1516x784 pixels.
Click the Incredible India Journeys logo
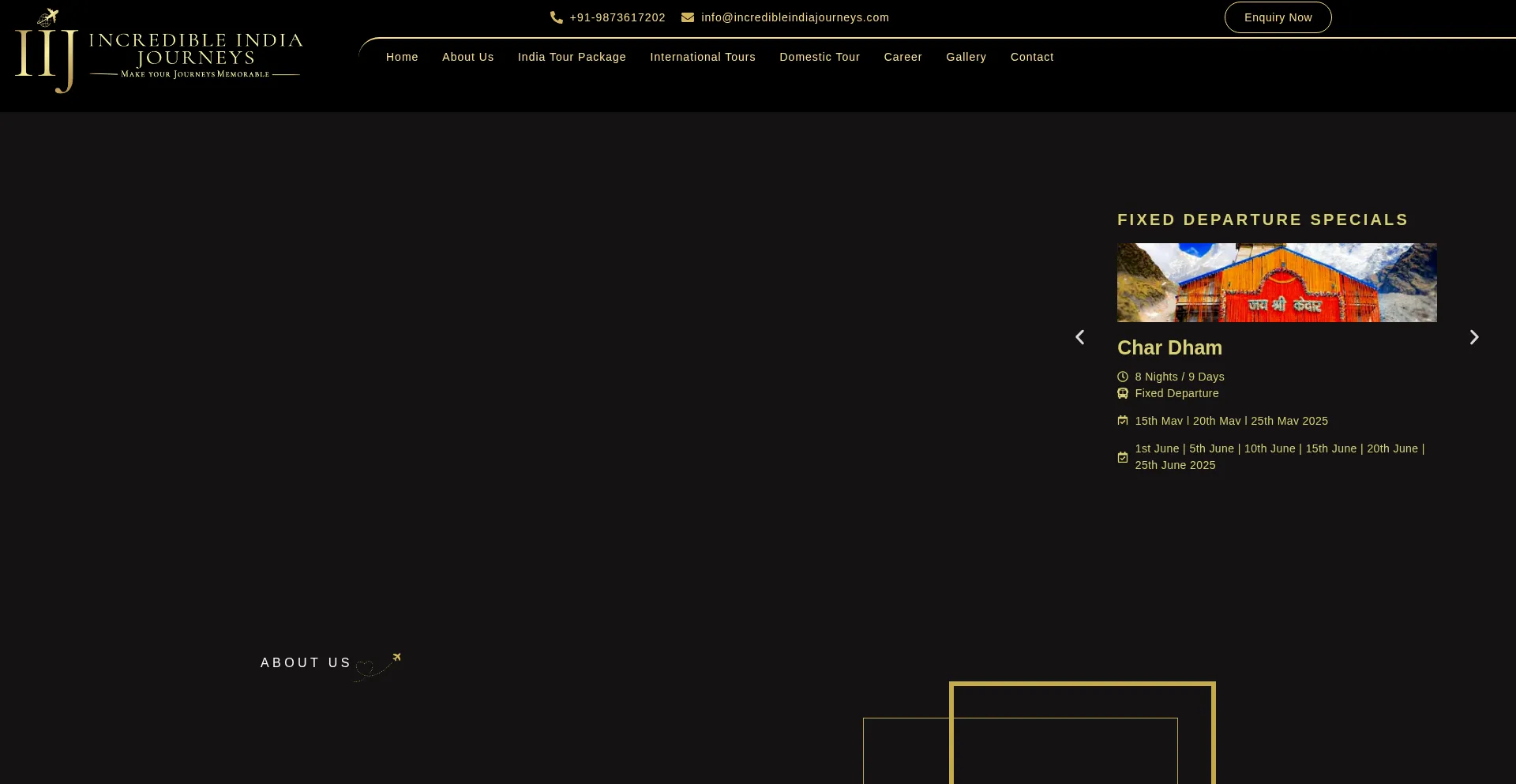click(158, 51)
